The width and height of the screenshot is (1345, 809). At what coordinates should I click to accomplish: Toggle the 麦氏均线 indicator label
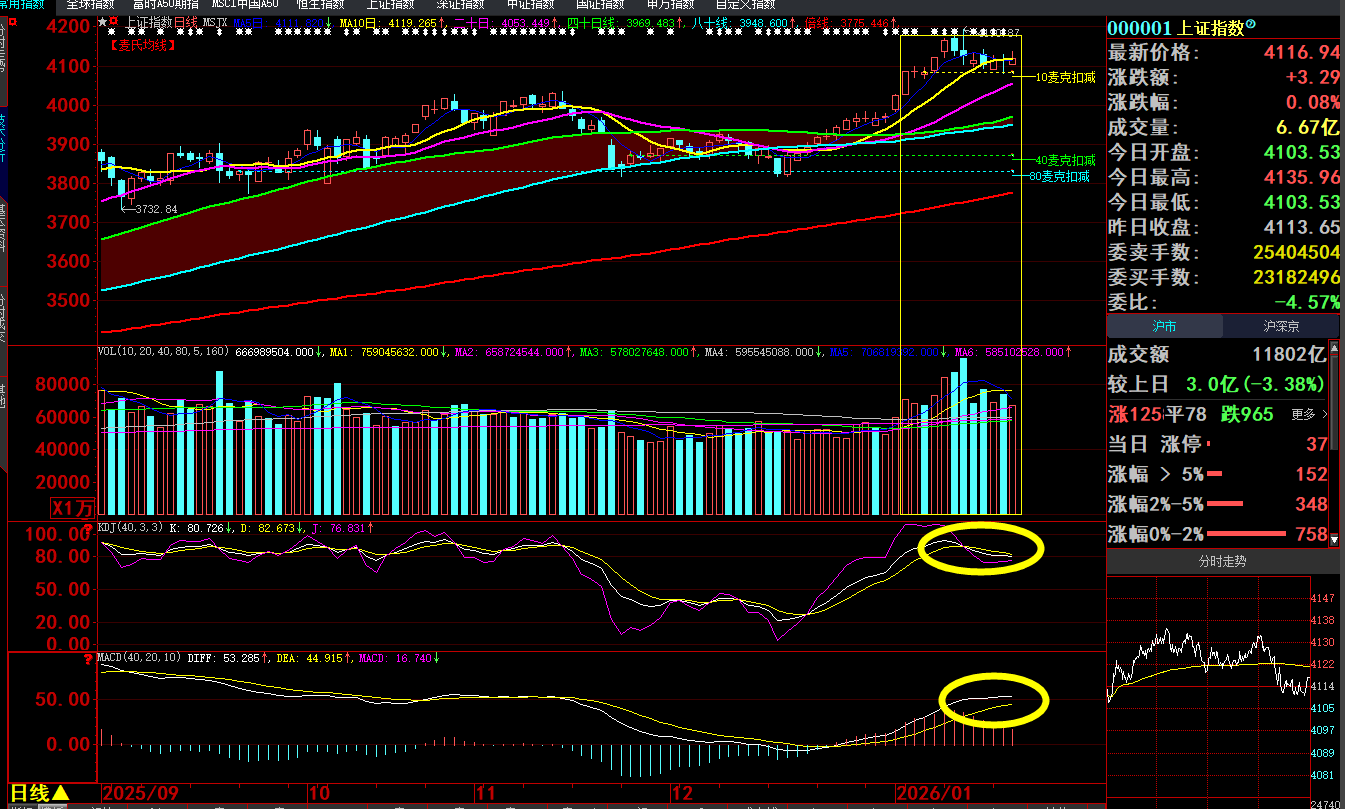click(x=141, y=45)
